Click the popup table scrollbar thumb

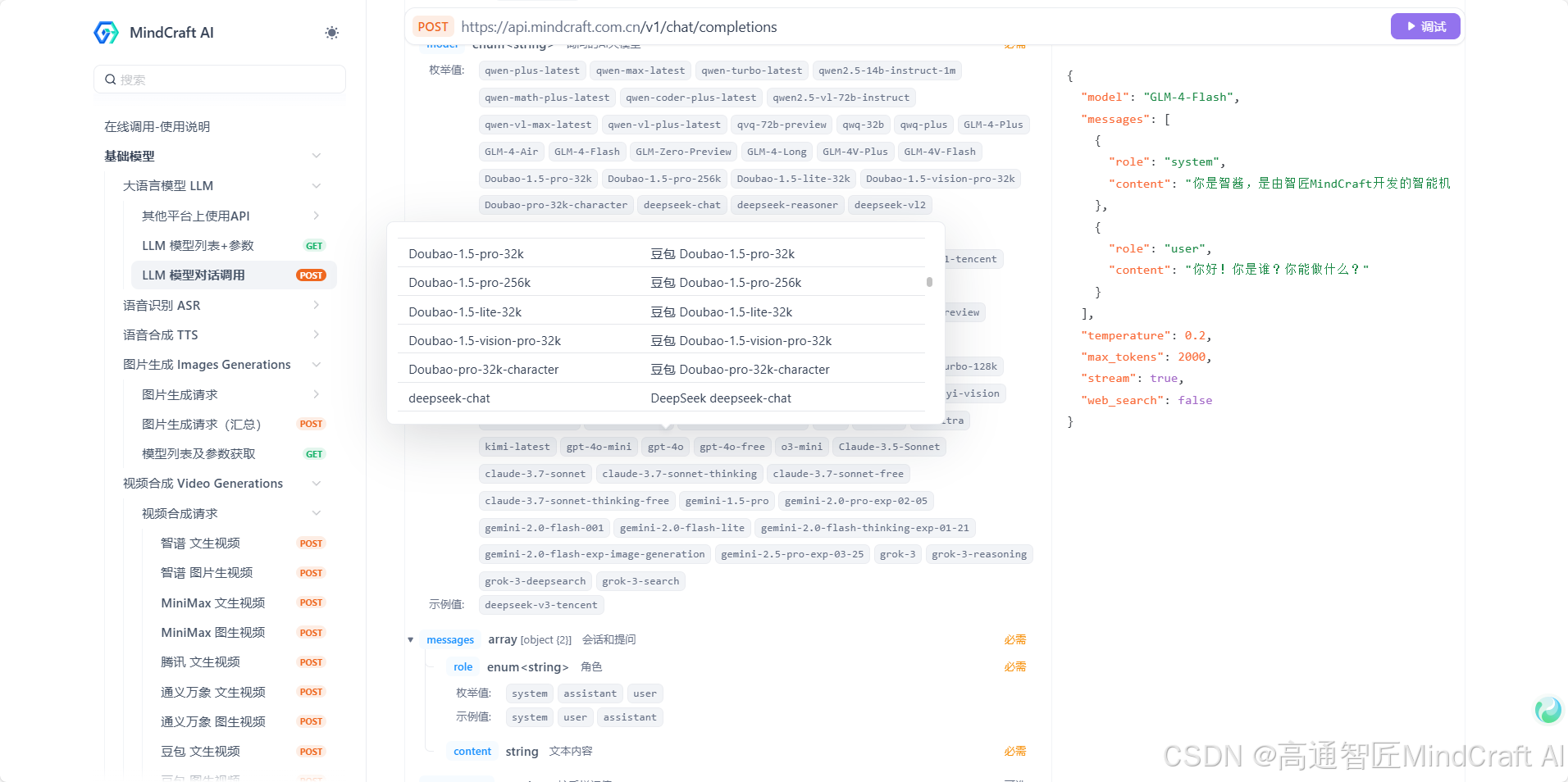click(929, 282)
